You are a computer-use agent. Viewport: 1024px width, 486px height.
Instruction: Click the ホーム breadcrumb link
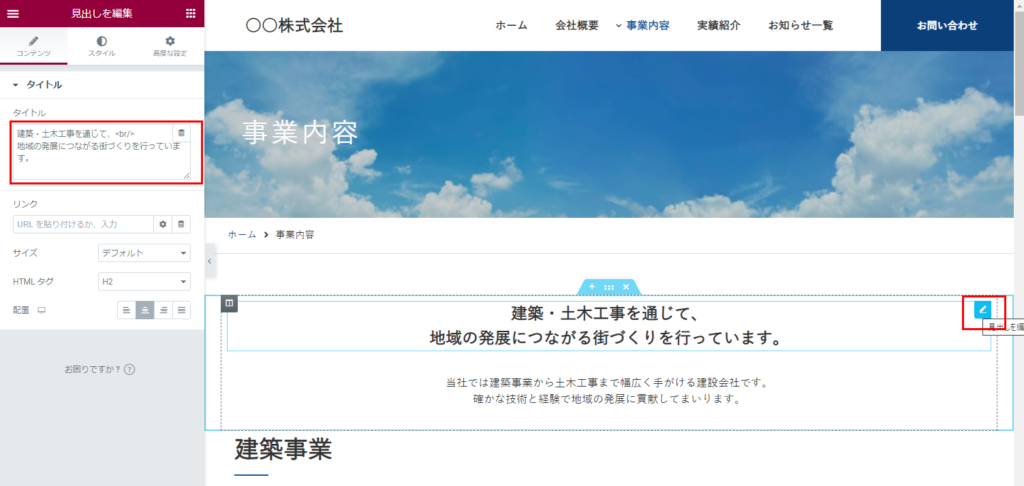point(241,234)
